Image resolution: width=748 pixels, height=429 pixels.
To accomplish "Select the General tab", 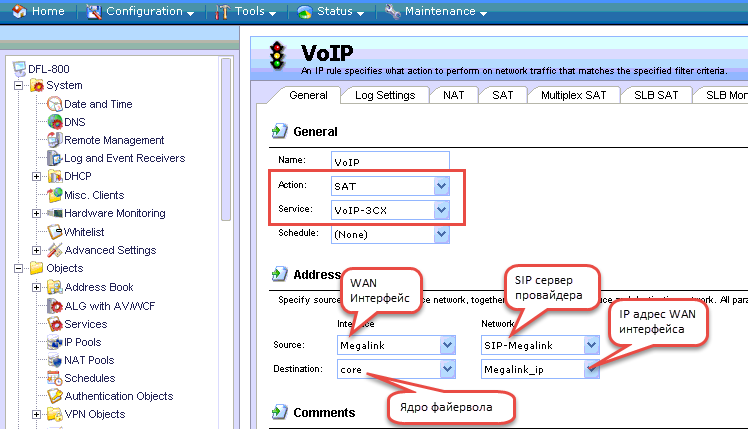I will pyautogui.click(x=308, y=95).
